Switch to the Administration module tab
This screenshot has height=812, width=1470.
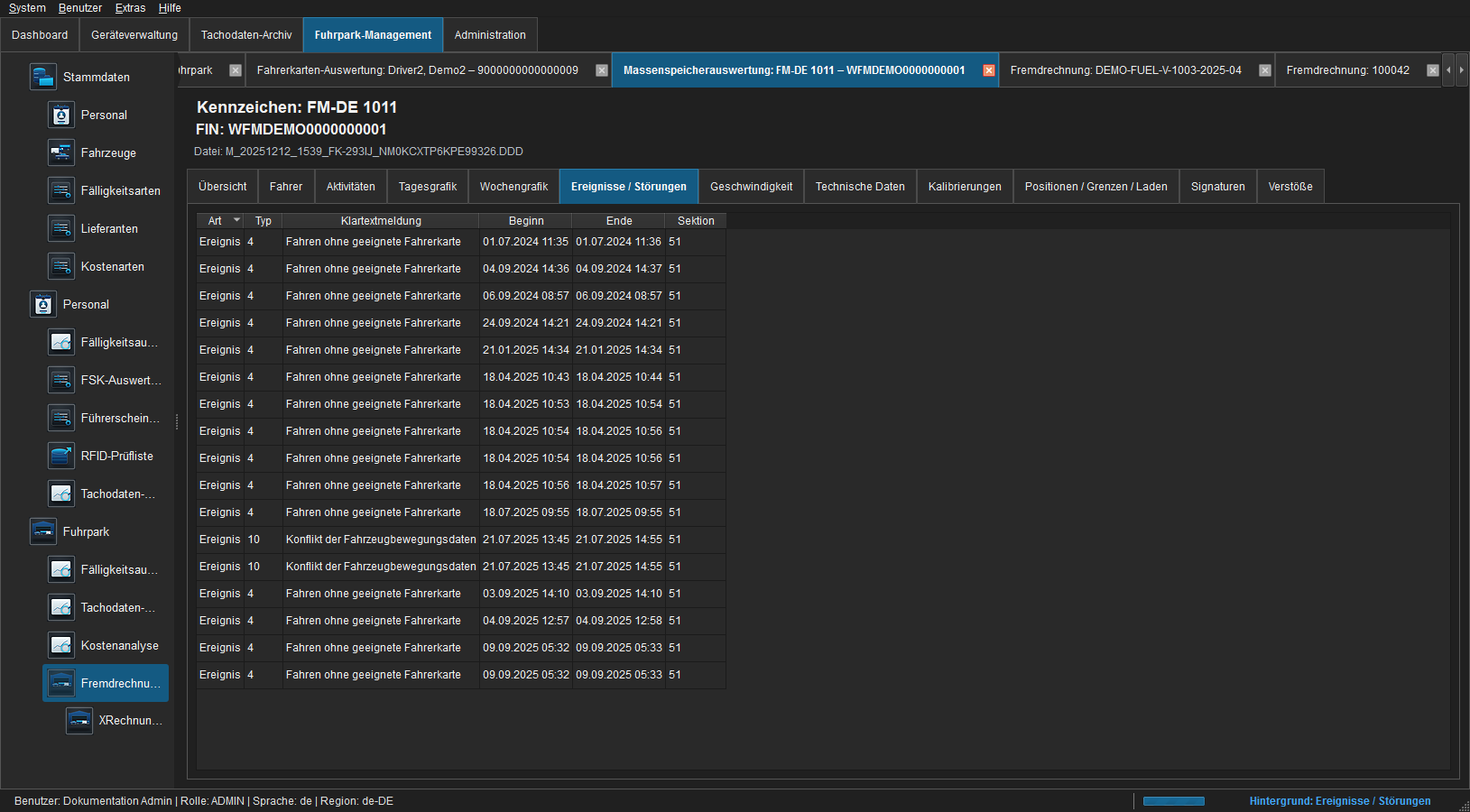490,35
